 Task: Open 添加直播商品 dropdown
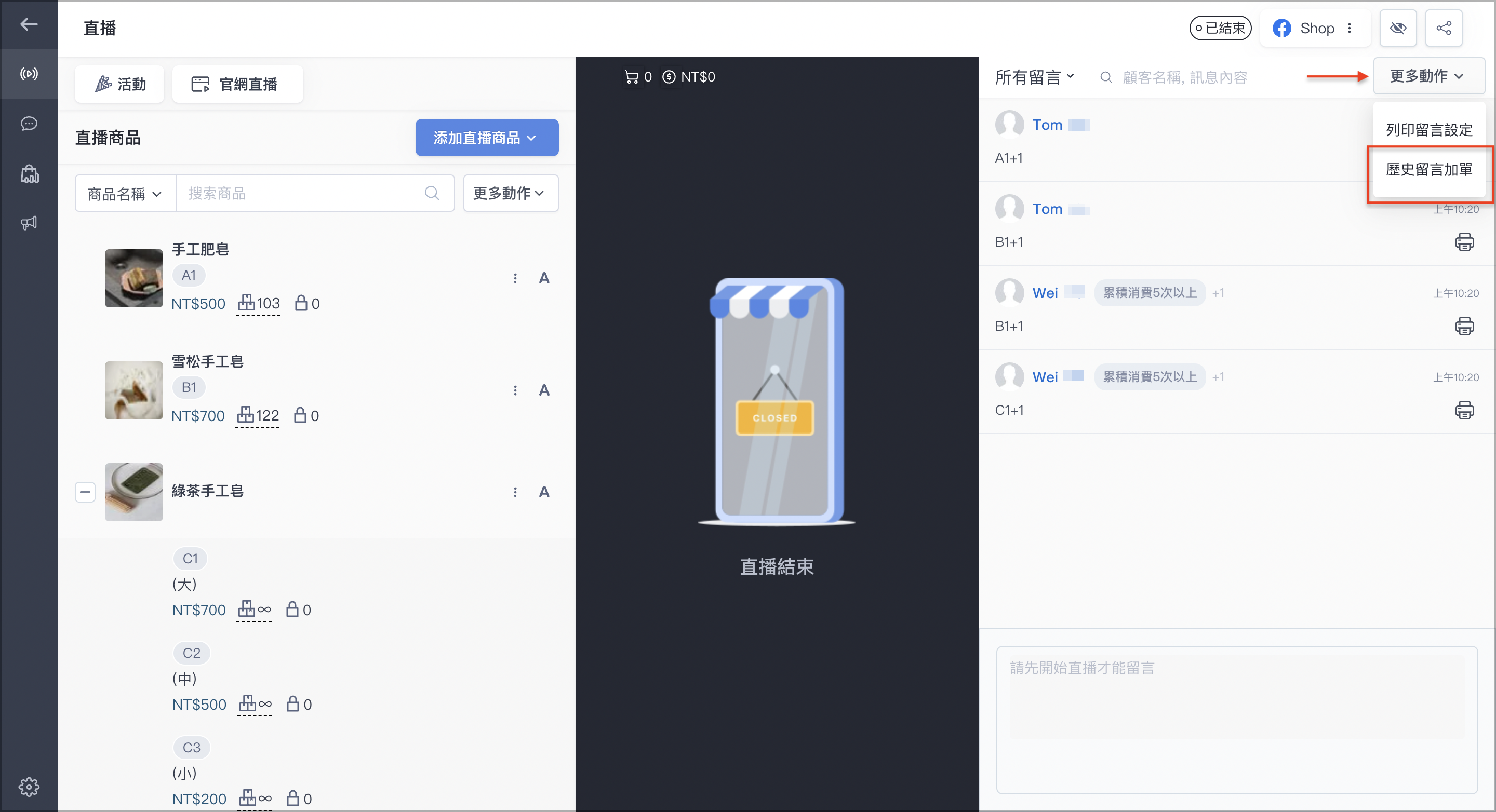tap(487, 138)
